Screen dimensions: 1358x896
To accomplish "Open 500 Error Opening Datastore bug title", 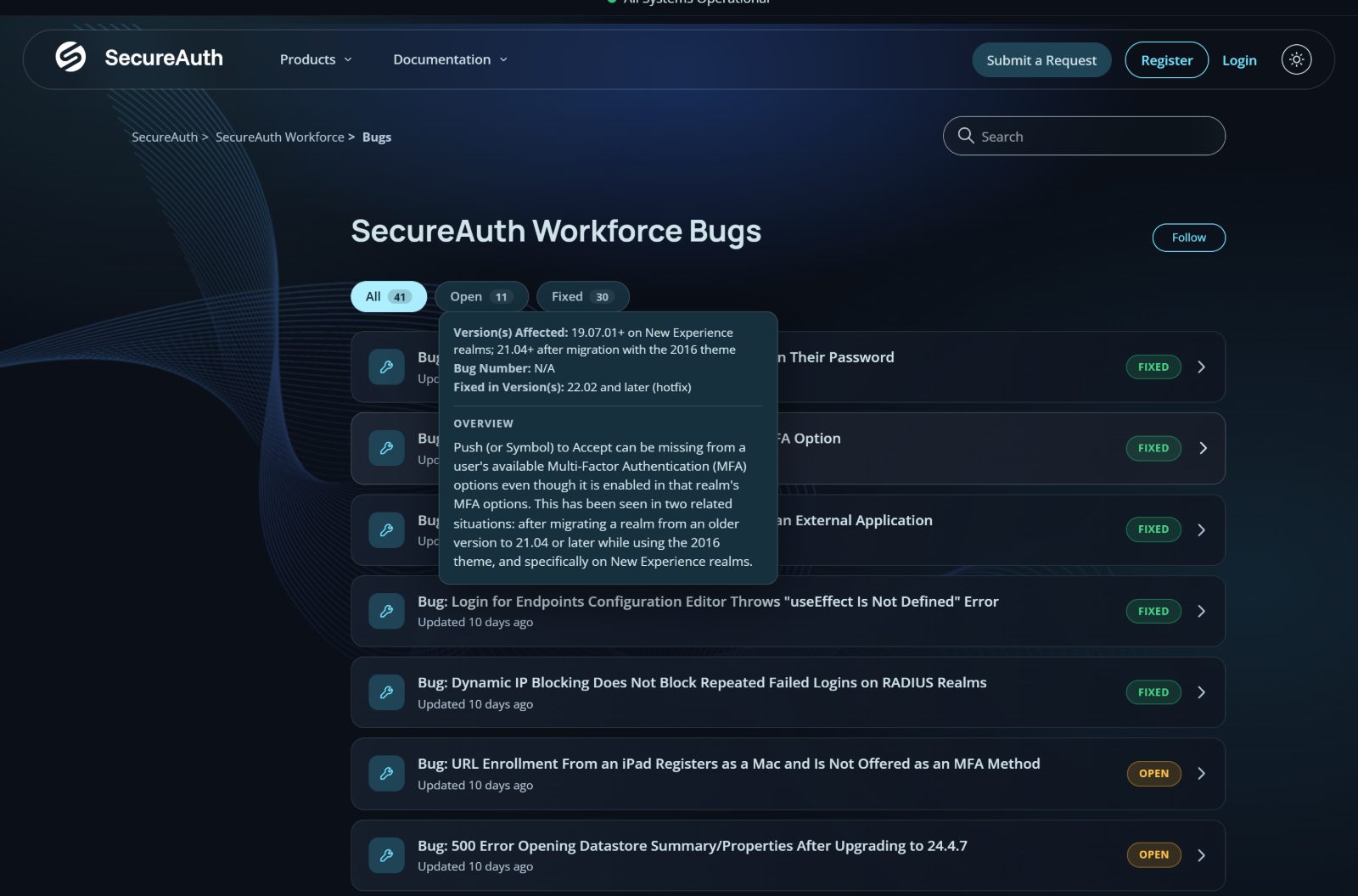I will (693, 846).
